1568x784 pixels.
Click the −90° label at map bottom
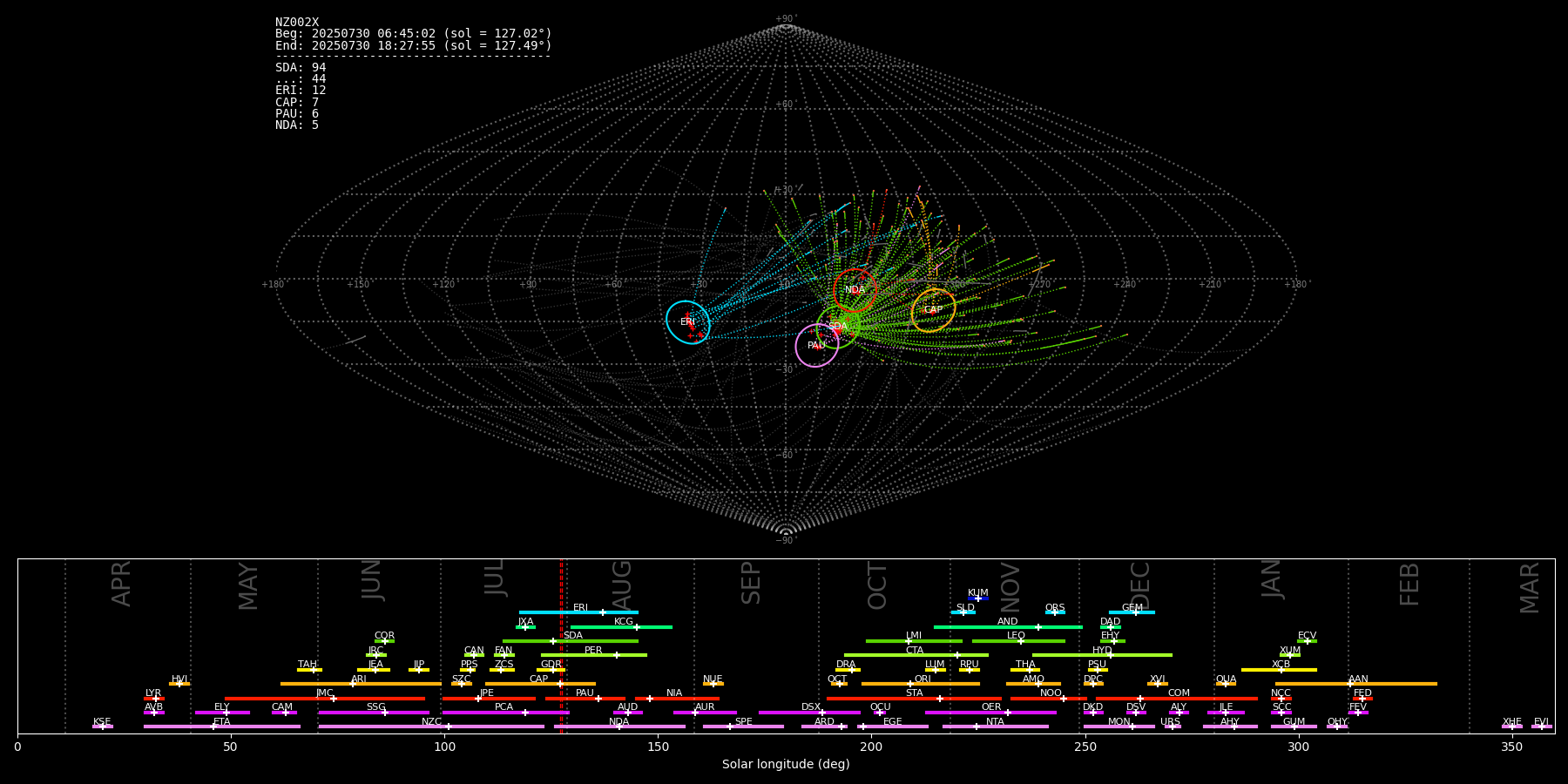click(786, 541)
